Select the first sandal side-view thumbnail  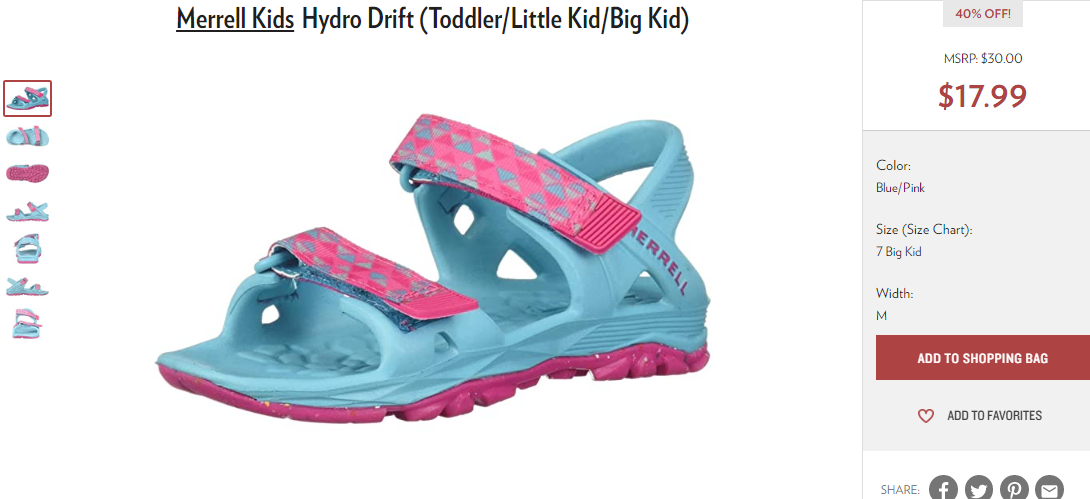point(28,99)
